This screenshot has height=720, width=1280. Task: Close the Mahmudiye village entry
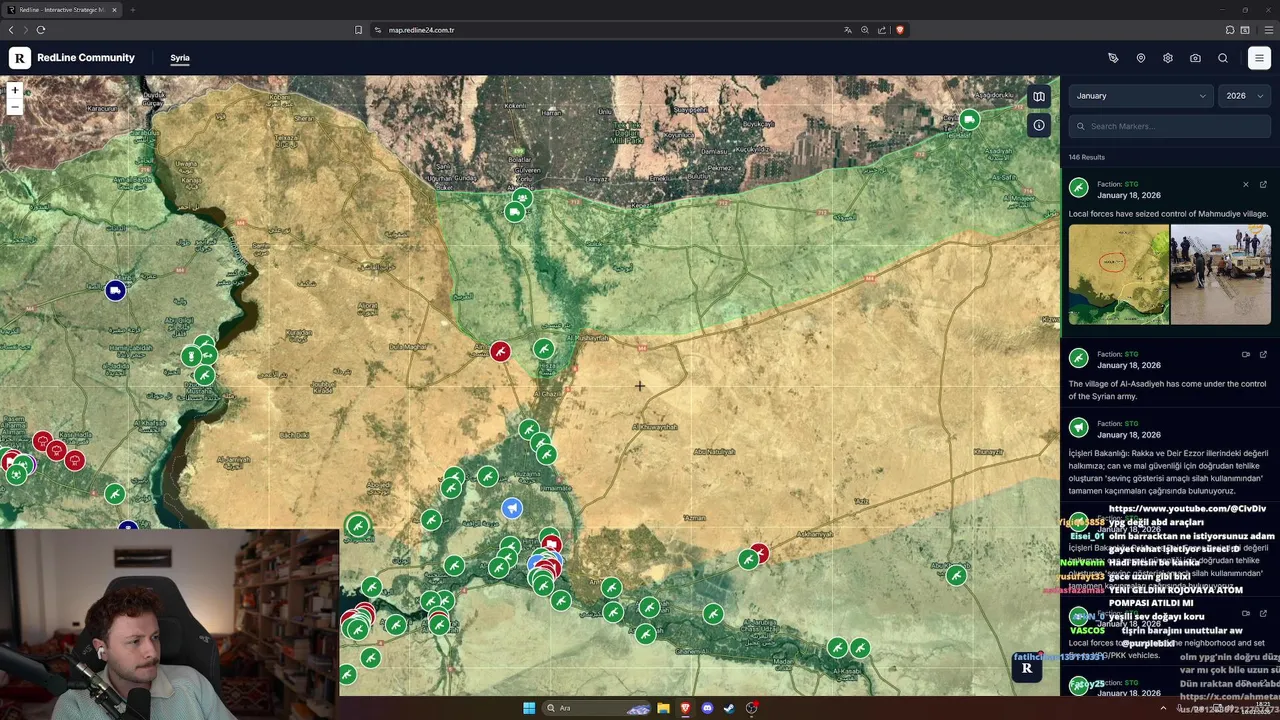coord(1246,184)
